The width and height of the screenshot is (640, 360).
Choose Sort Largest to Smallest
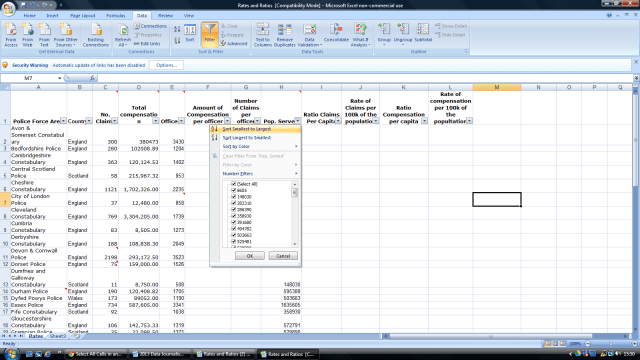pyautogui.click(x=256, y=138)
